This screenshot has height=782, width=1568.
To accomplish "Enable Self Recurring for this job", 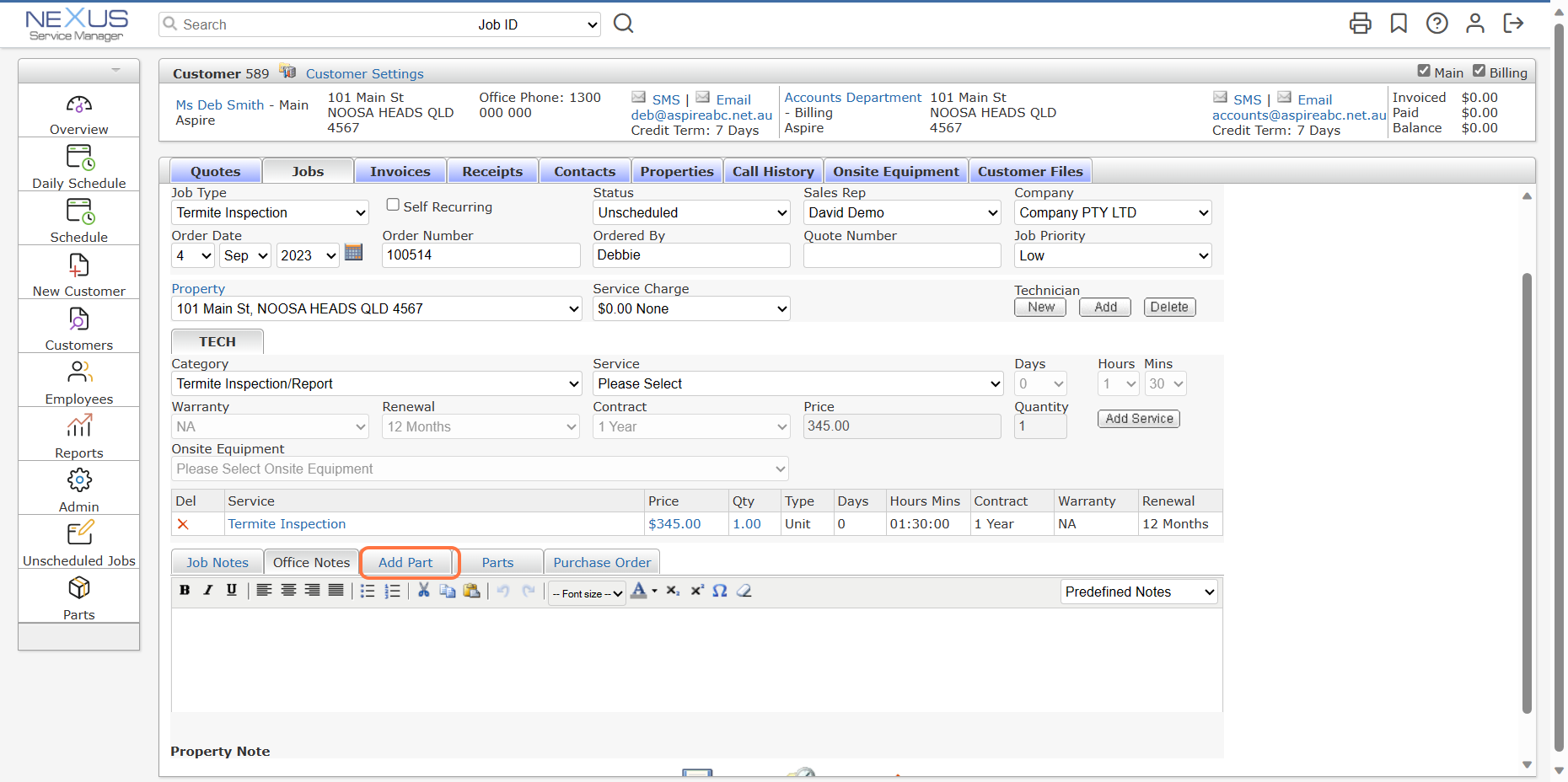I will 392,205.
